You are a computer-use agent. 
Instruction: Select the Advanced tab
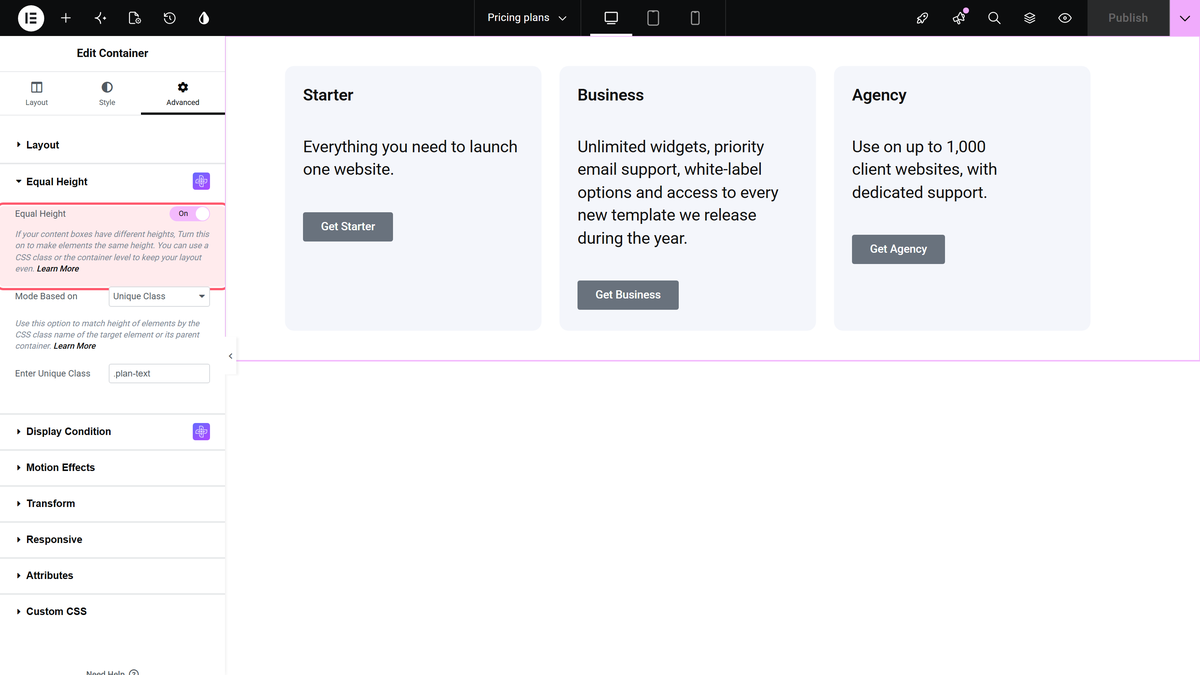pos(183,94)
